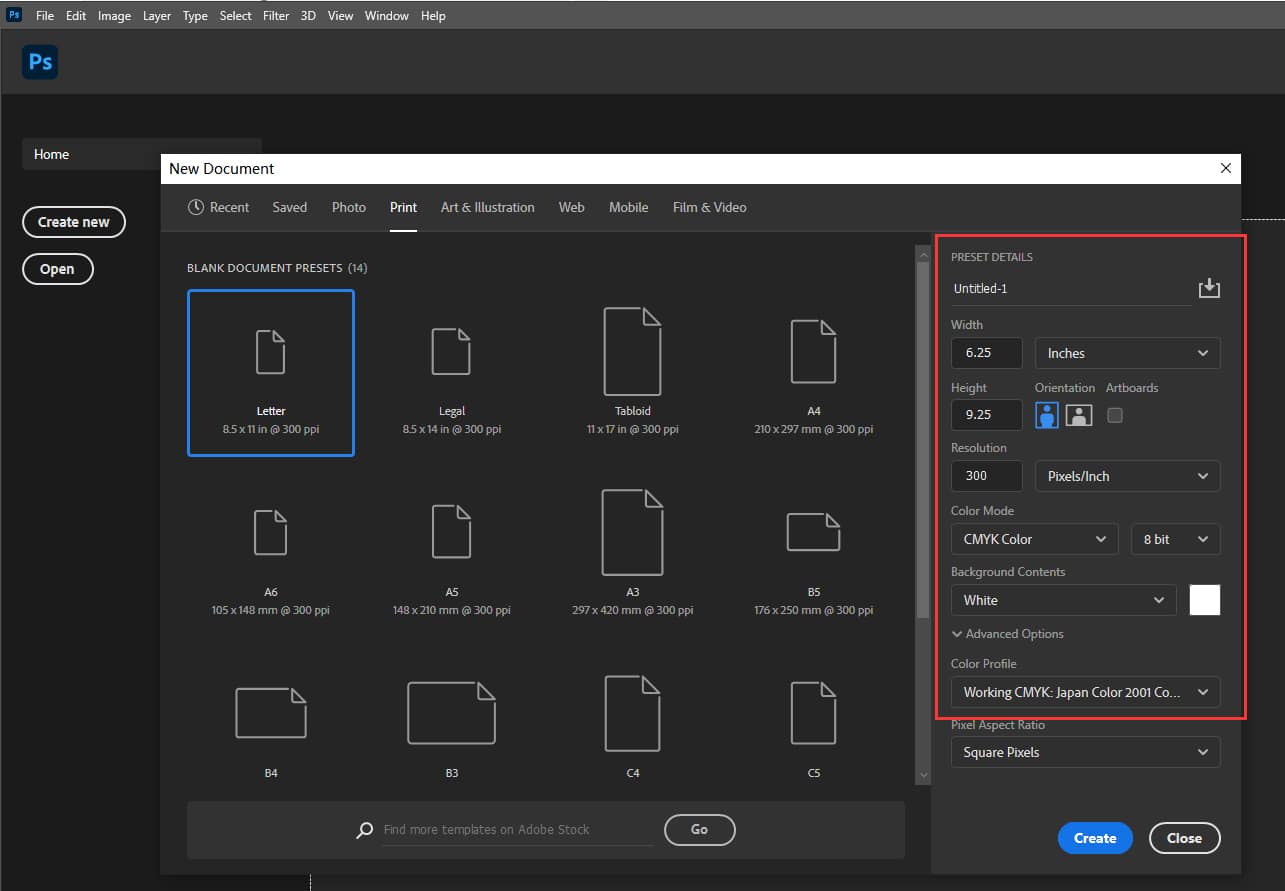1285x891 pixels.
Task: Click the Find more templates search field
Action: (x=517, y=830)
